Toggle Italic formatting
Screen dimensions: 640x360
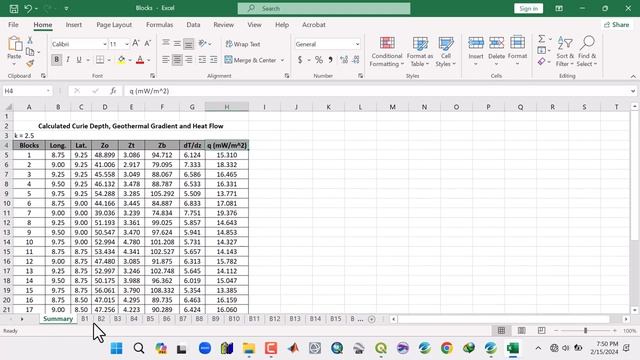point(68,60)
